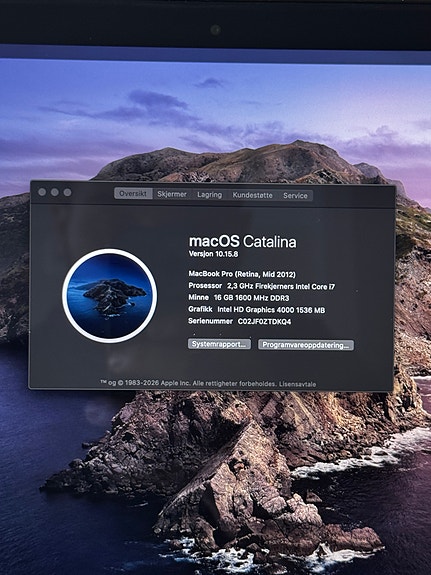Click Versjon 10.15.8 to reveal build number

coord(213,253)
